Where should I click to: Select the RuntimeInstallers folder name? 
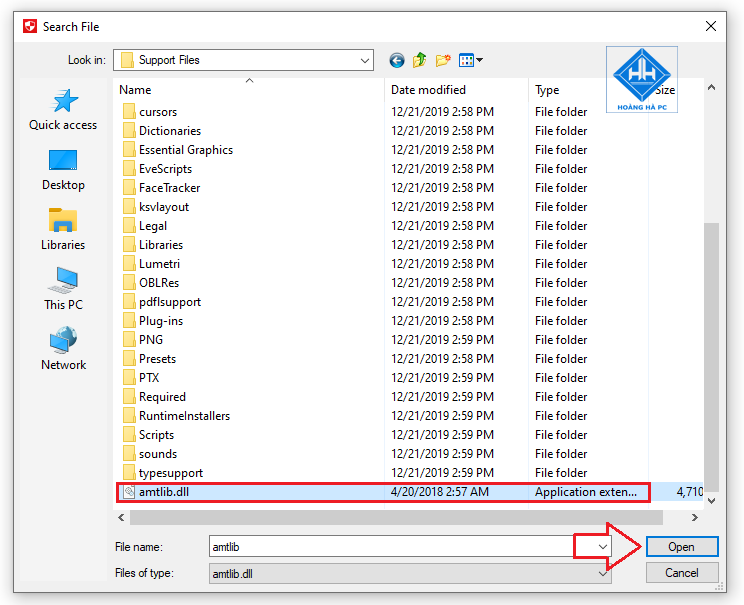(184, 416)
